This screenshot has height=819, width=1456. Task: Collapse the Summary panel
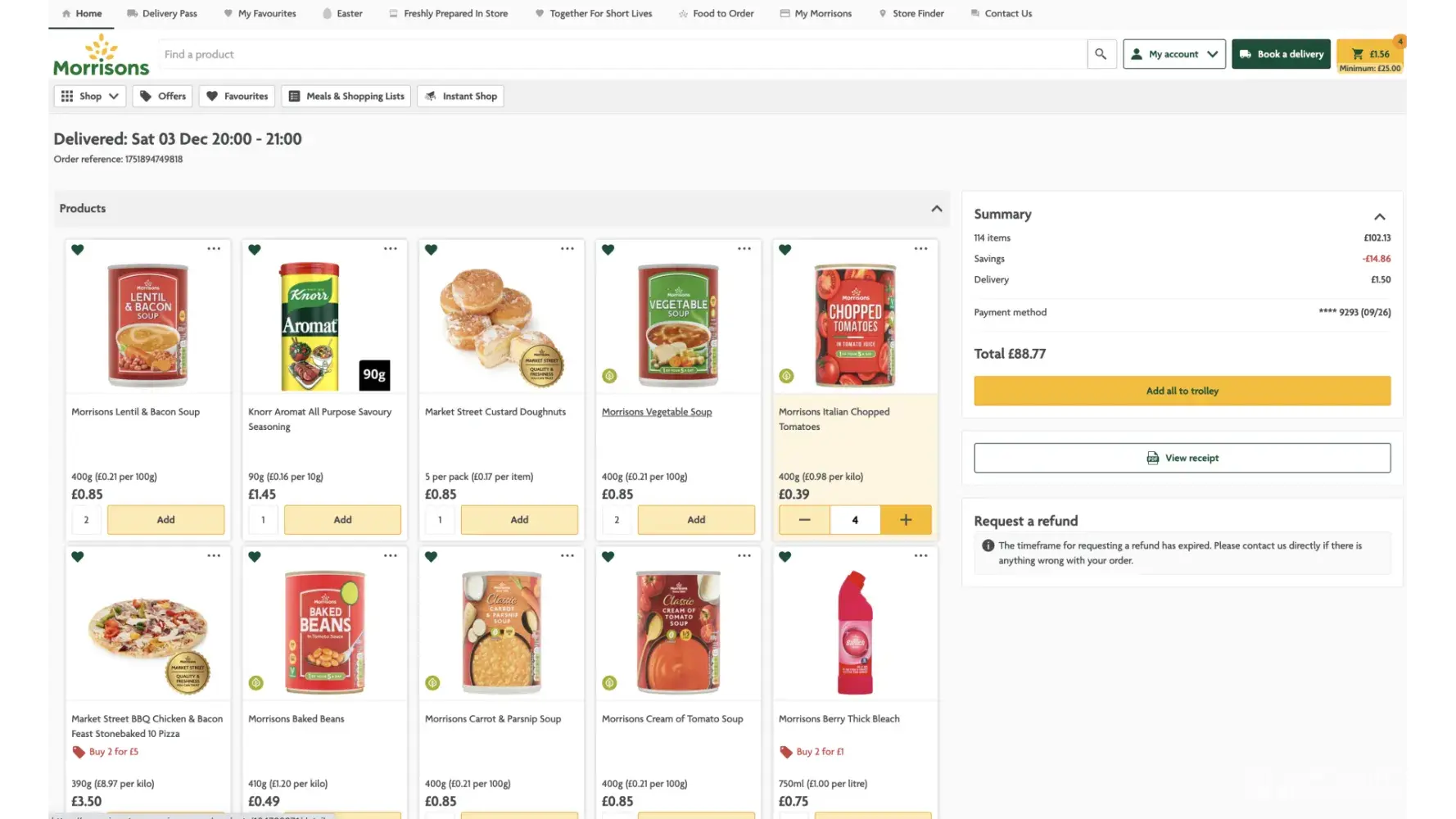click(1380, 216)
